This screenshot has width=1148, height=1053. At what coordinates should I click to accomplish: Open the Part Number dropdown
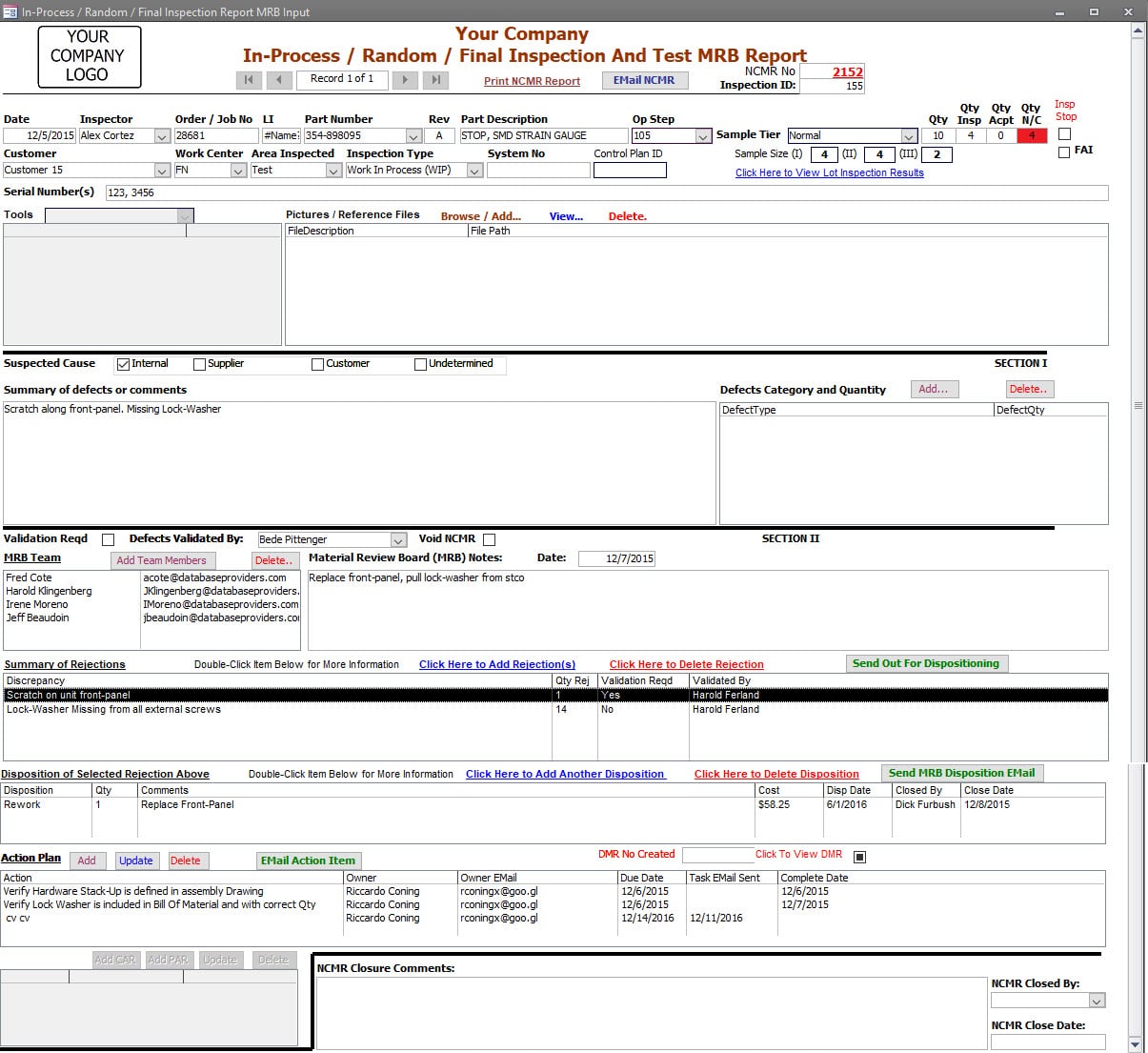pos(413,136)
